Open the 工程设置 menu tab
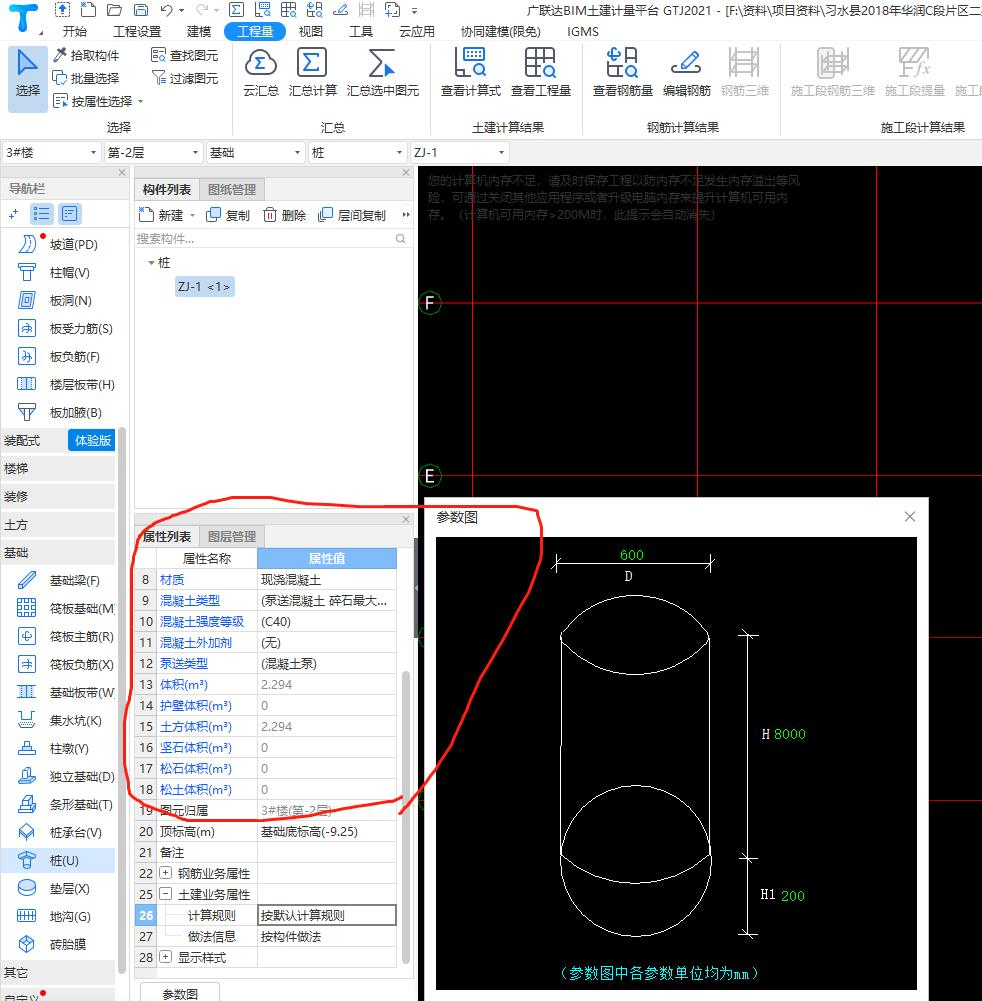Image resolution: width=982 pixels, height=1001 pixels. coord(137,31)
